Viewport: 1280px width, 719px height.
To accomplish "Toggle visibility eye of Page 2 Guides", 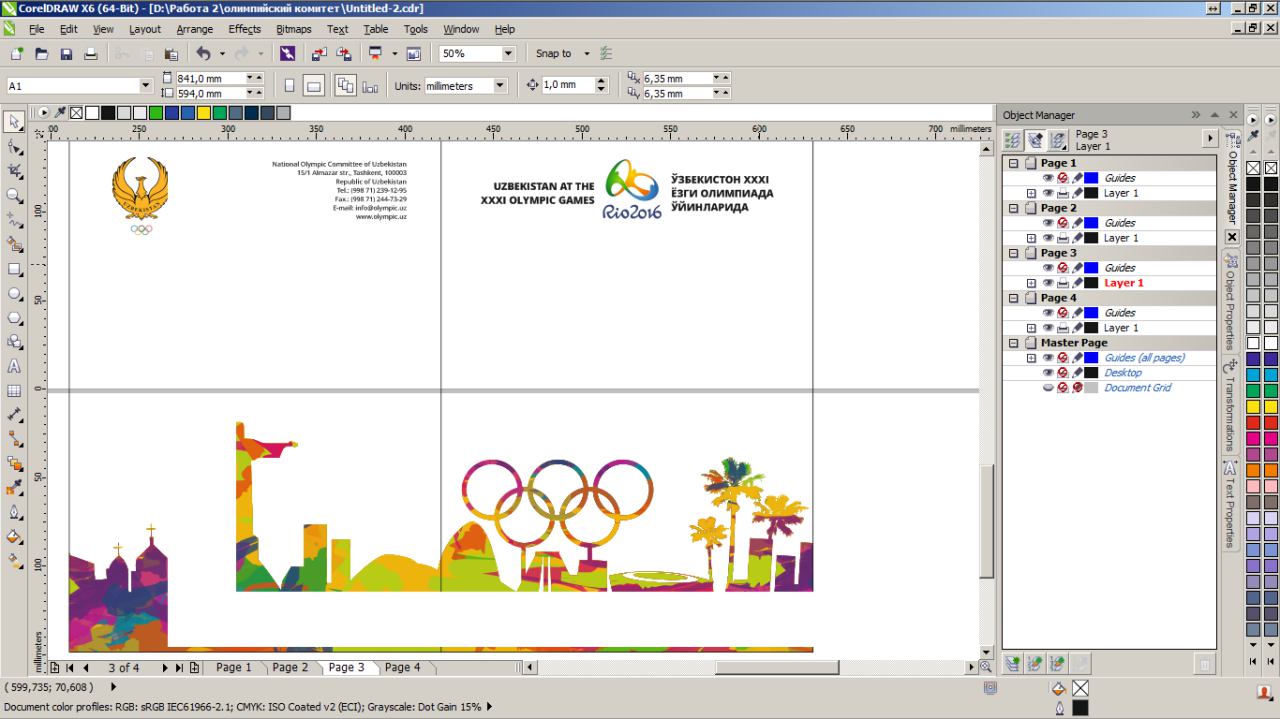I will tap(1048, 223).
